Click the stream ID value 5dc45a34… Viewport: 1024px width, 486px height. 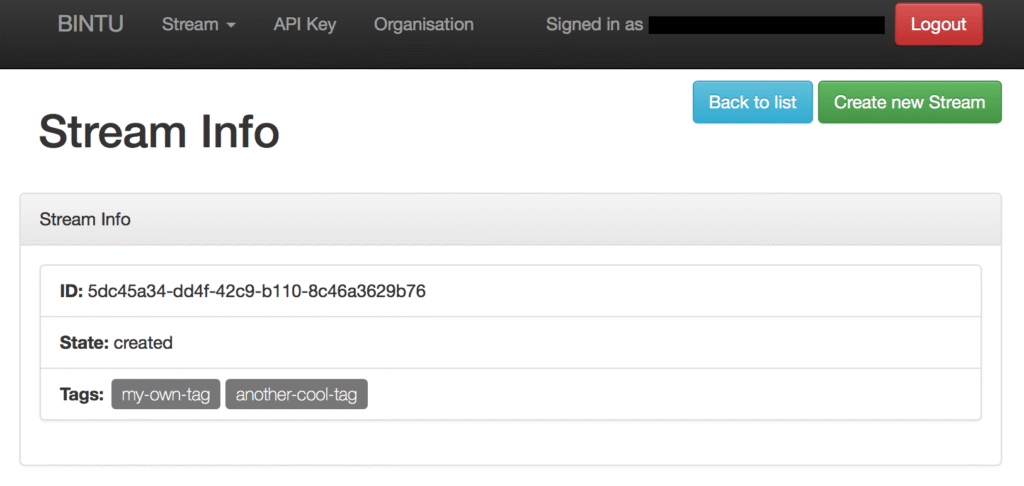click(x=257, y=291)
